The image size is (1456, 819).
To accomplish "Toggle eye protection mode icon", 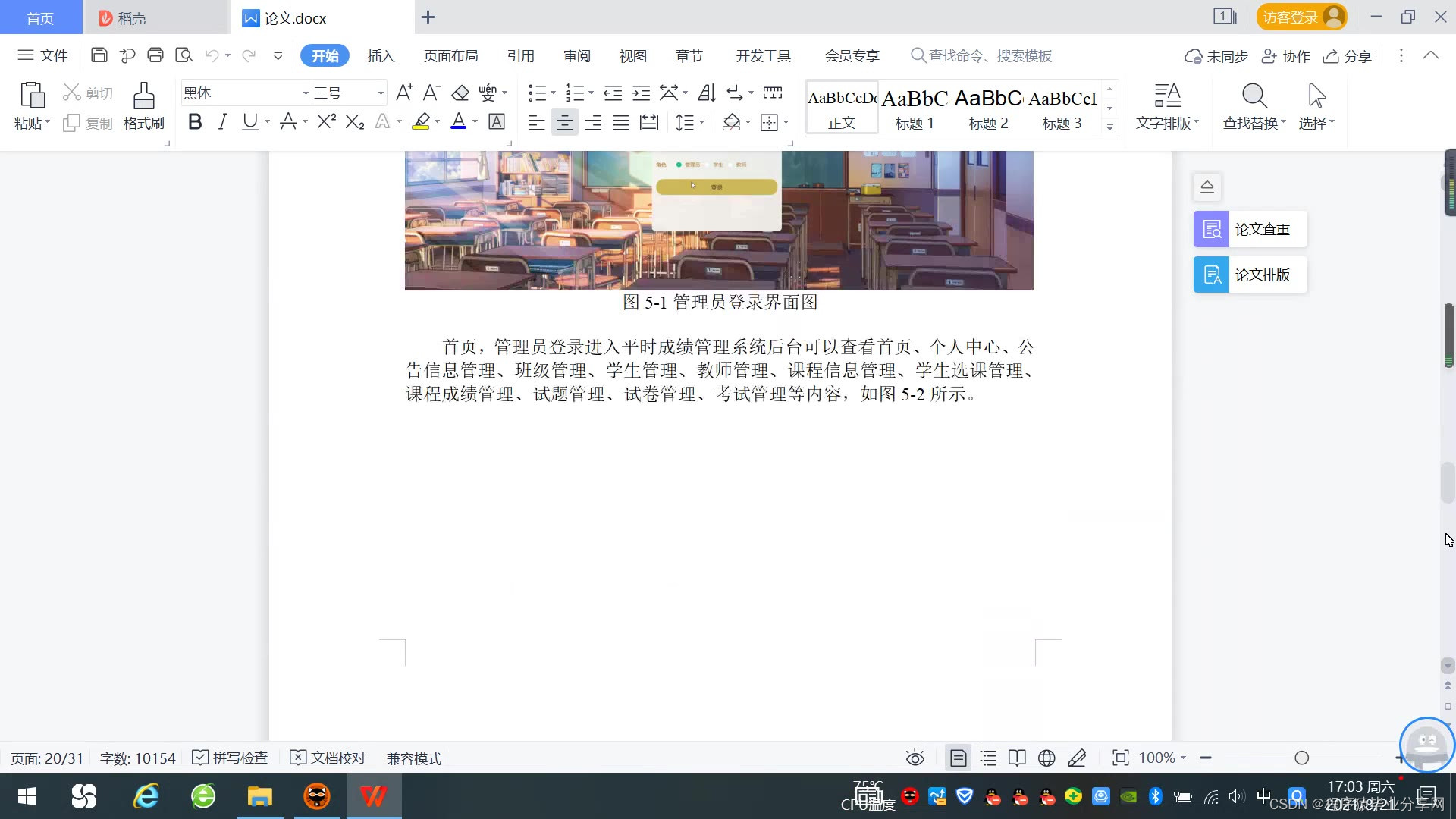I will 915,758.
